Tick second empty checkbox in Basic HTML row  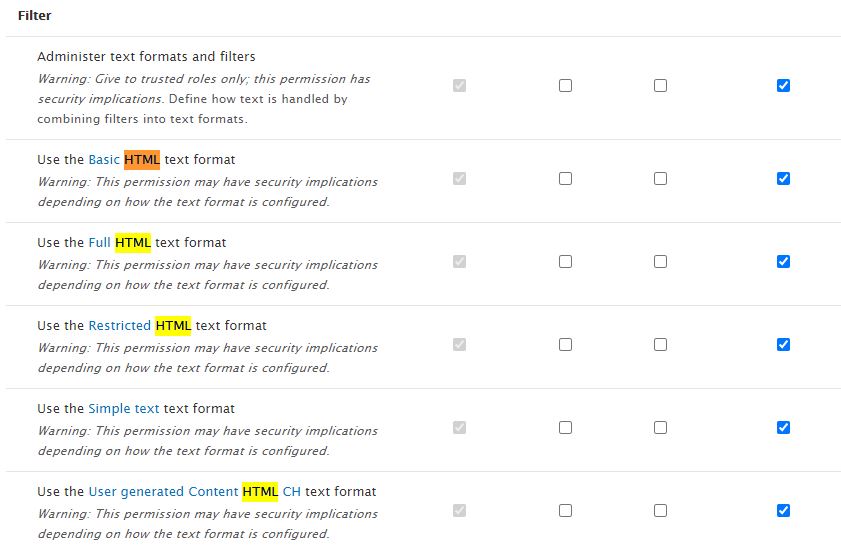(660, 179)
